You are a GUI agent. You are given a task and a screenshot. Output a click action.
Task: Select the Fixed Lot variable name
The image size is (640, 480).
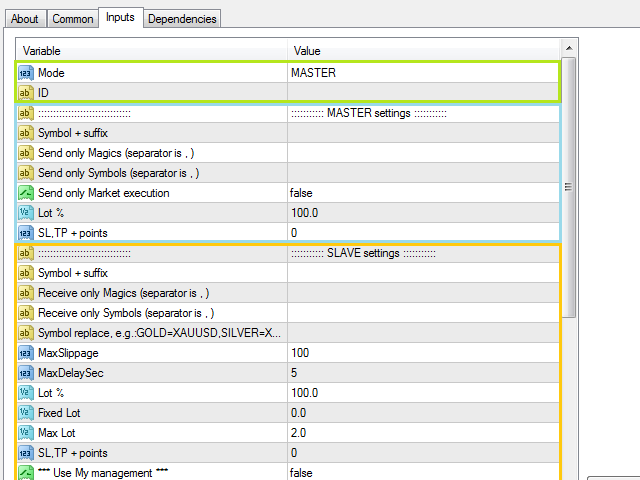[x=59, y=413]
